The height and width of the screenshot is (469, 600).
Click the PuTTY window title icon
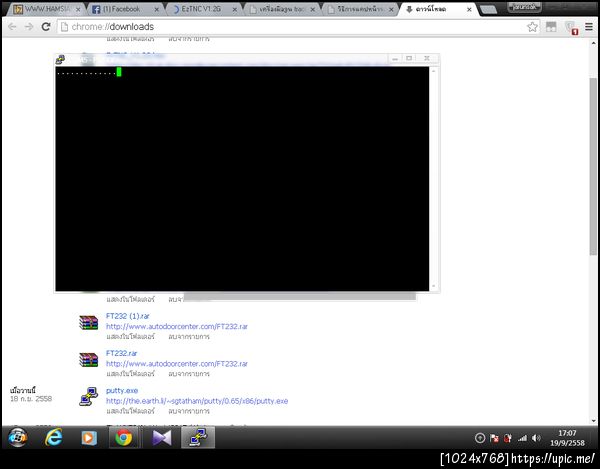tap(60, 59)
